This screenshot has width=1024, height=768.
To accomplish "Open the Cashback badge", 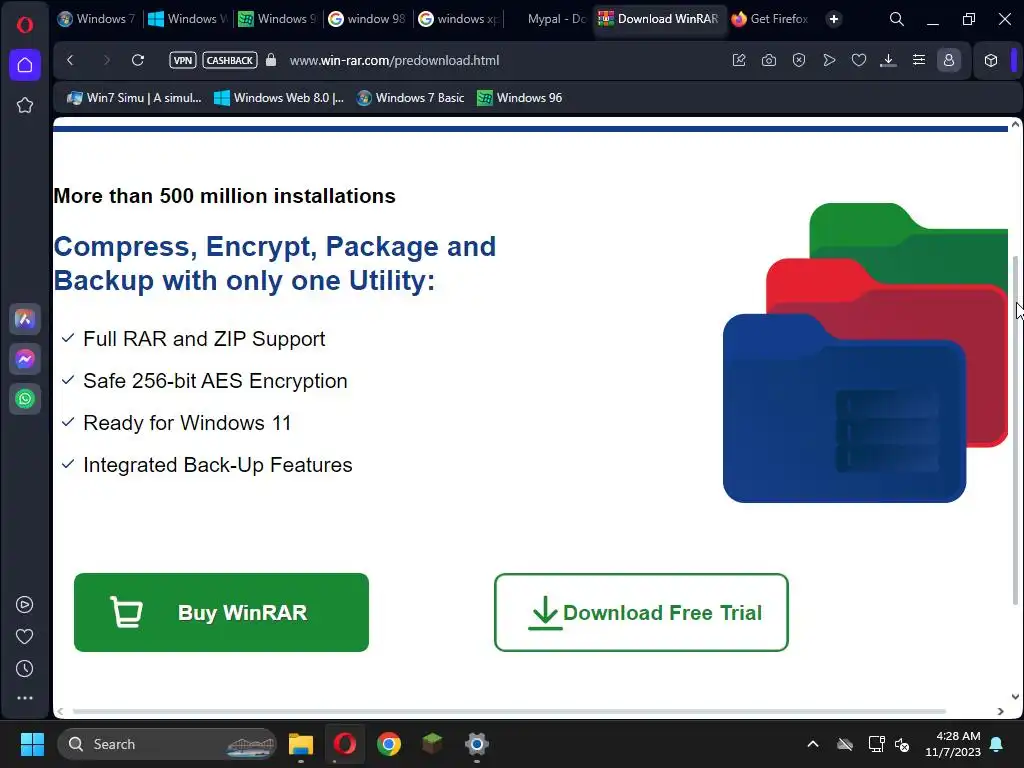I will (x=230, y=60).
